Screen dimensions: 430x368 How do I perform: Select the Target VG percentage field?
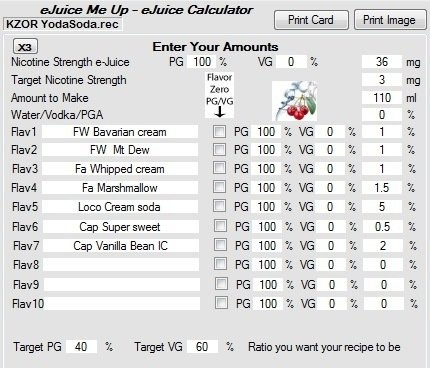pyautogui.click(x=202, y=347)
